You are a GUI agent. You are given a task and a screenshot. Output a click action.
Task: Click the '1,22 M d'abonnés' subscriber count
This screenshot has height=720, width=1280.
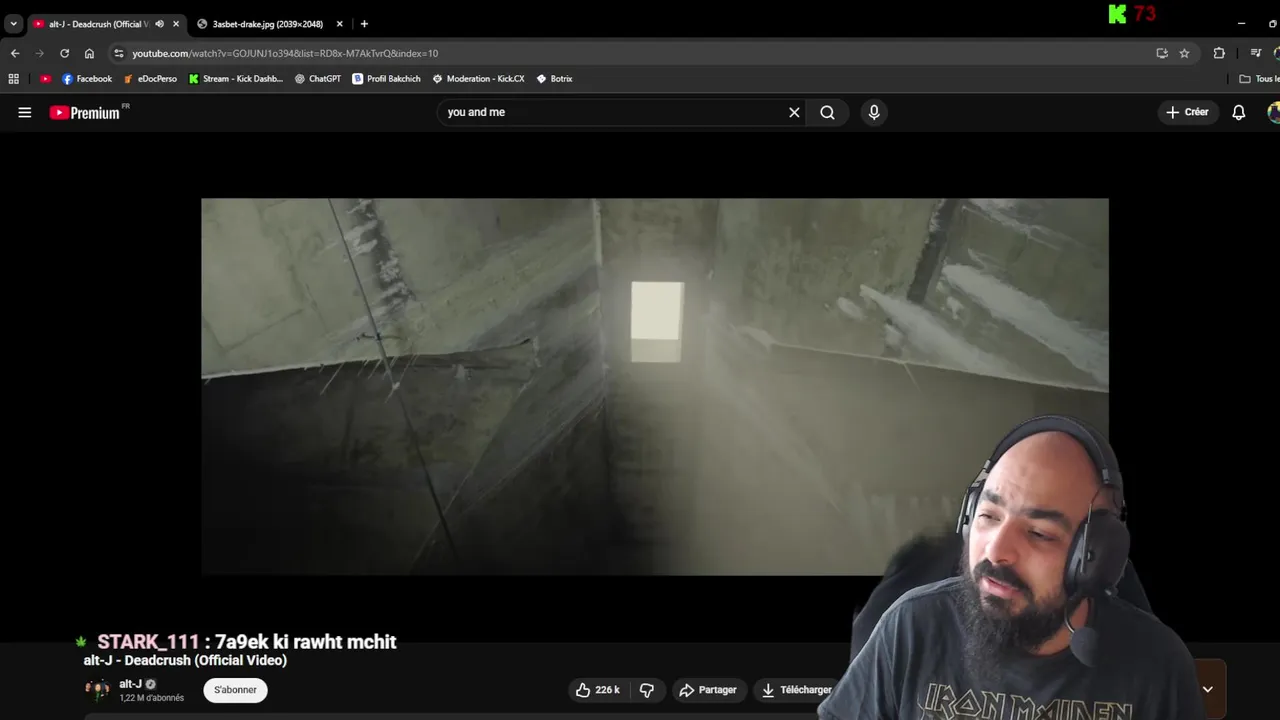pos(152,698)
